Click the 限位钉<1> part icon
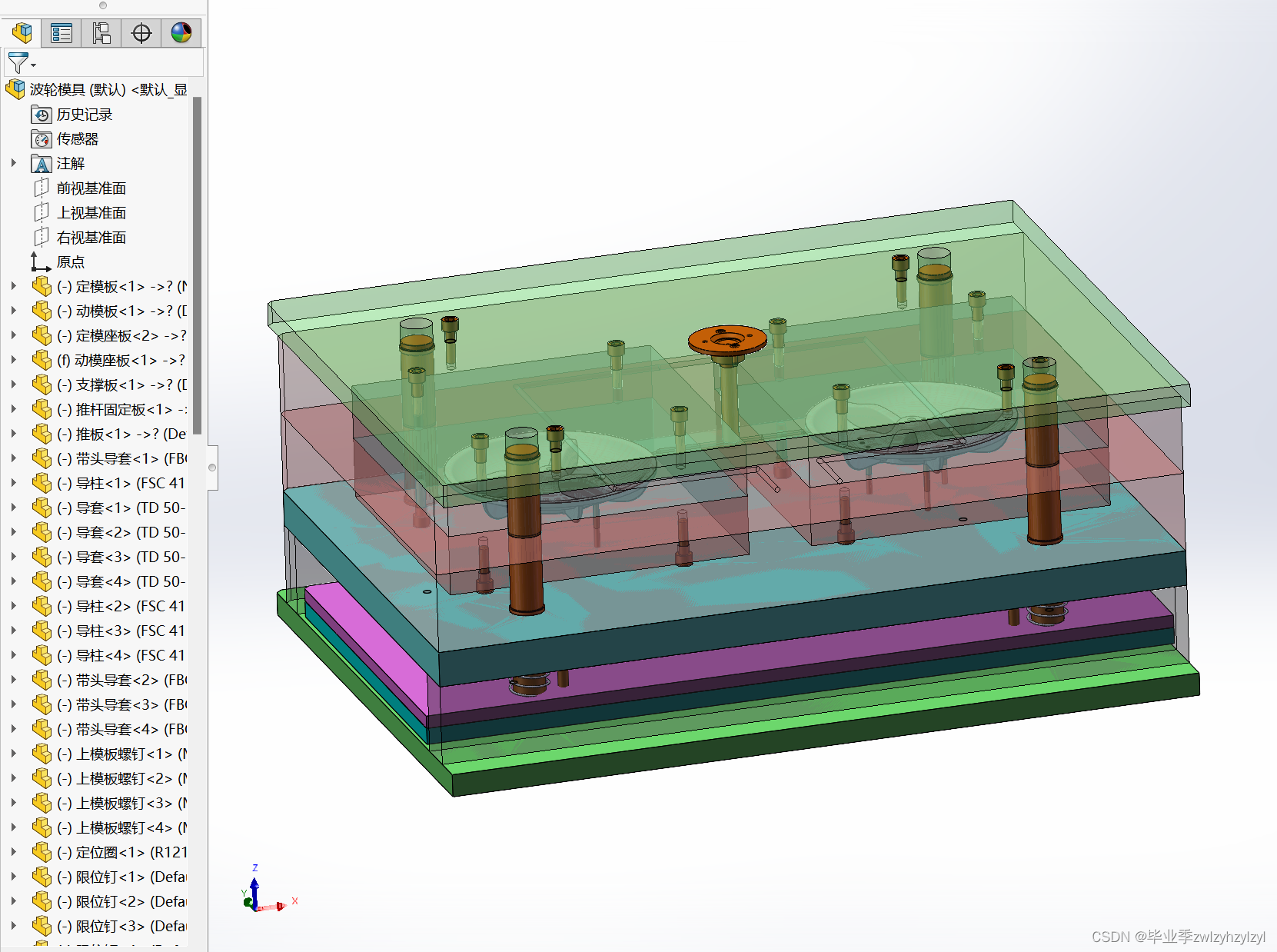The width and height of the screenshot is (1277, 952). tap(42, 877)
